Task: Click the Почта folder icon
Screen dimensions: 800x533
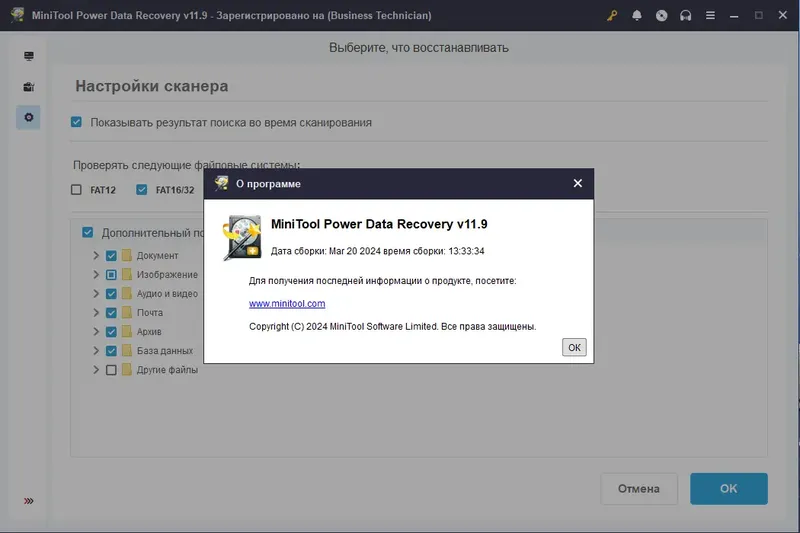Action: pyautogui.click(x=127, y=312)
